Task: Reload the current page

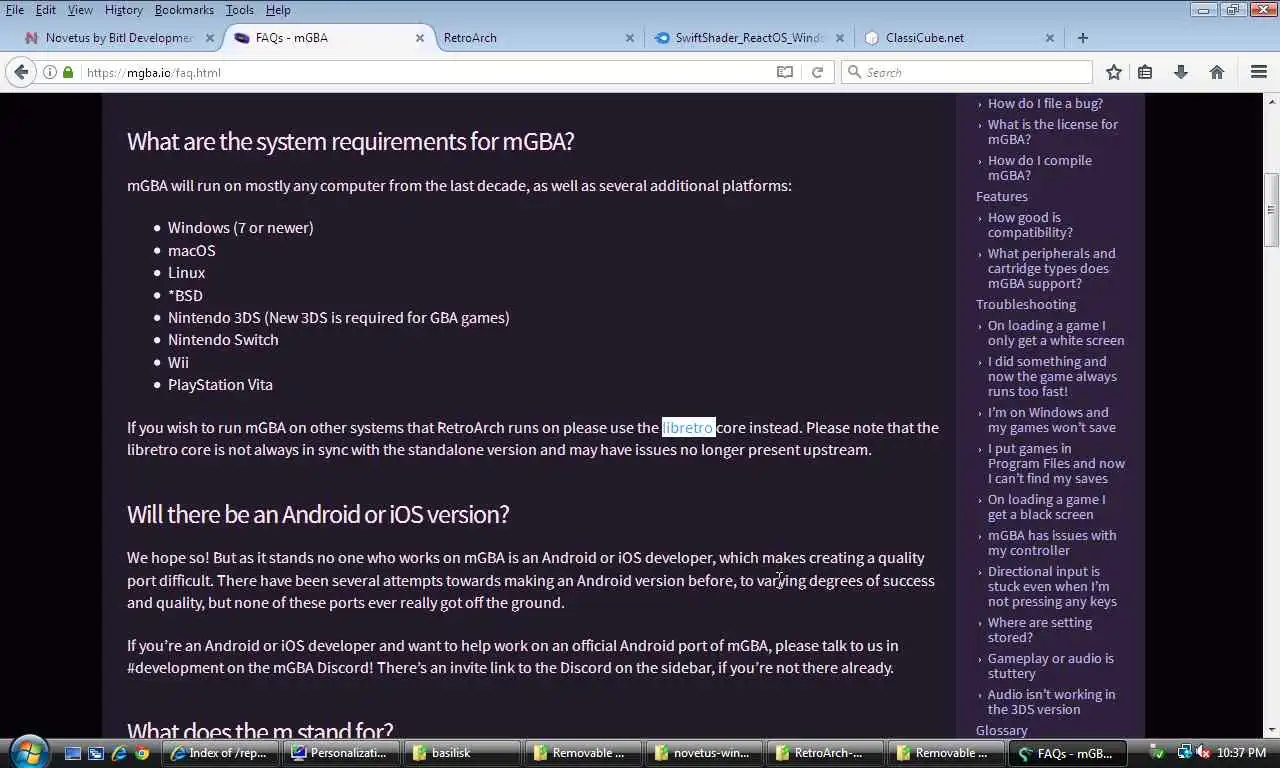Action: (817, 72)
